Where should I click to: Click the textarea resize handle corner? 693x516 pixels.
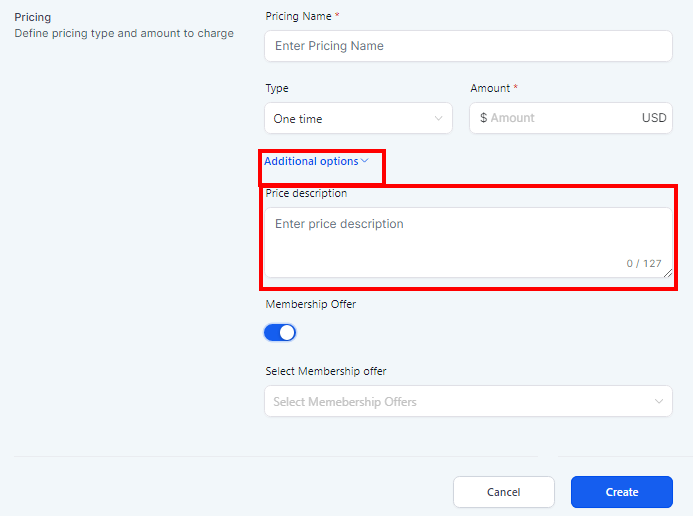tap(668, 273)
